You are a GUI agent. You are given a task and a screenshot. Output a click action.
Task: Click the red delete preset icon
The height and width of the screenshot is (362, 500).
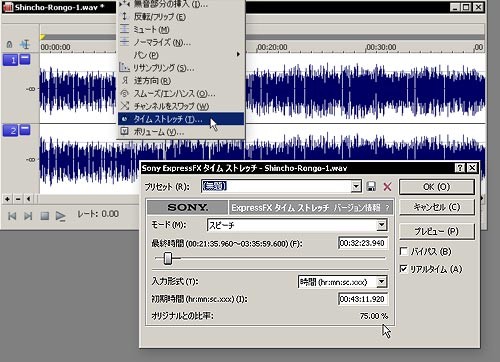click(x=387, y=187)
